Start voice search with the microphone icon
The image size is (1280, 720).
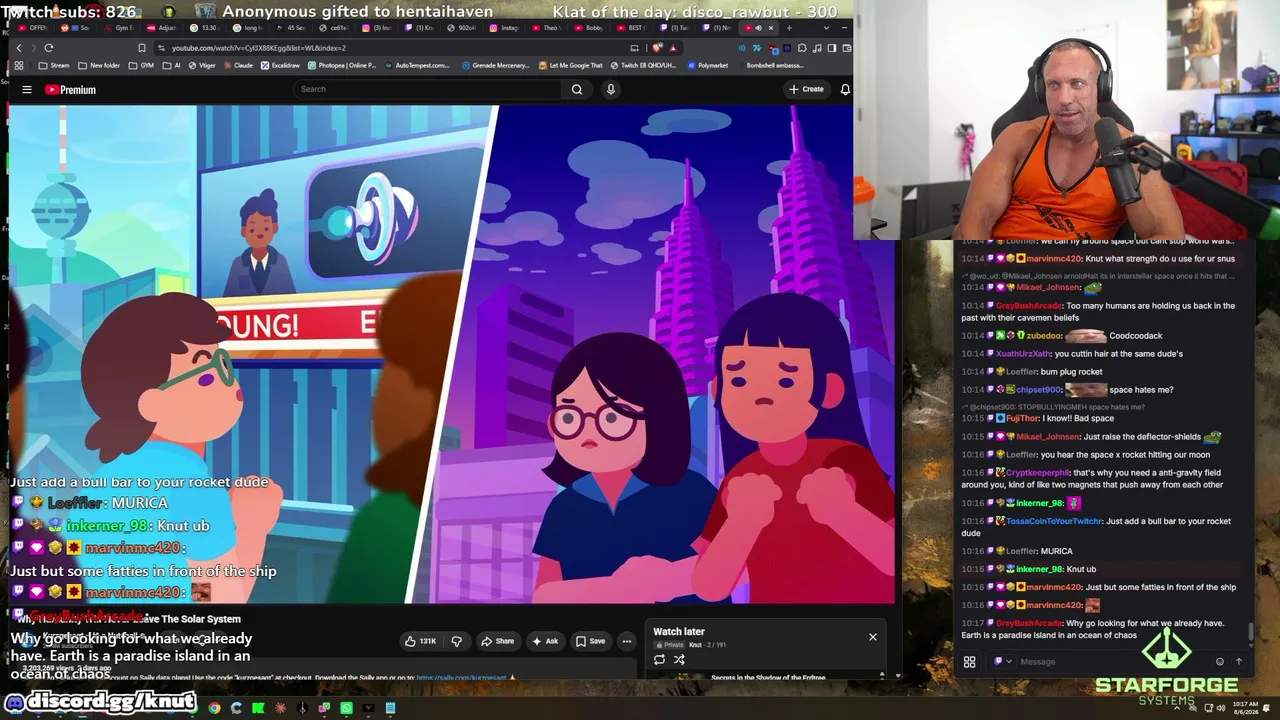point(611,89)
